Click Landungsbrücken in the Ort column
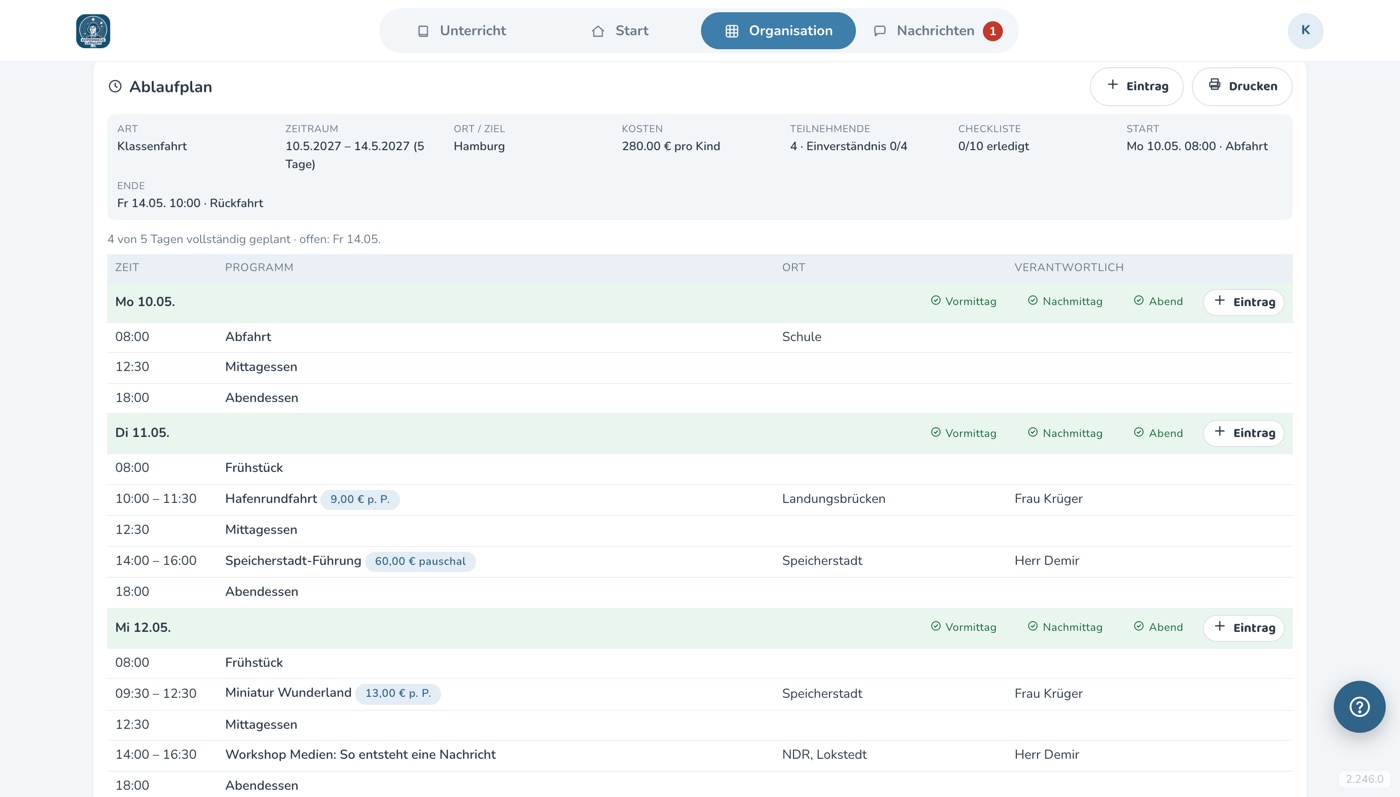Image resolution: width=1400 pixels, height=797 pixels. [834, 499]
